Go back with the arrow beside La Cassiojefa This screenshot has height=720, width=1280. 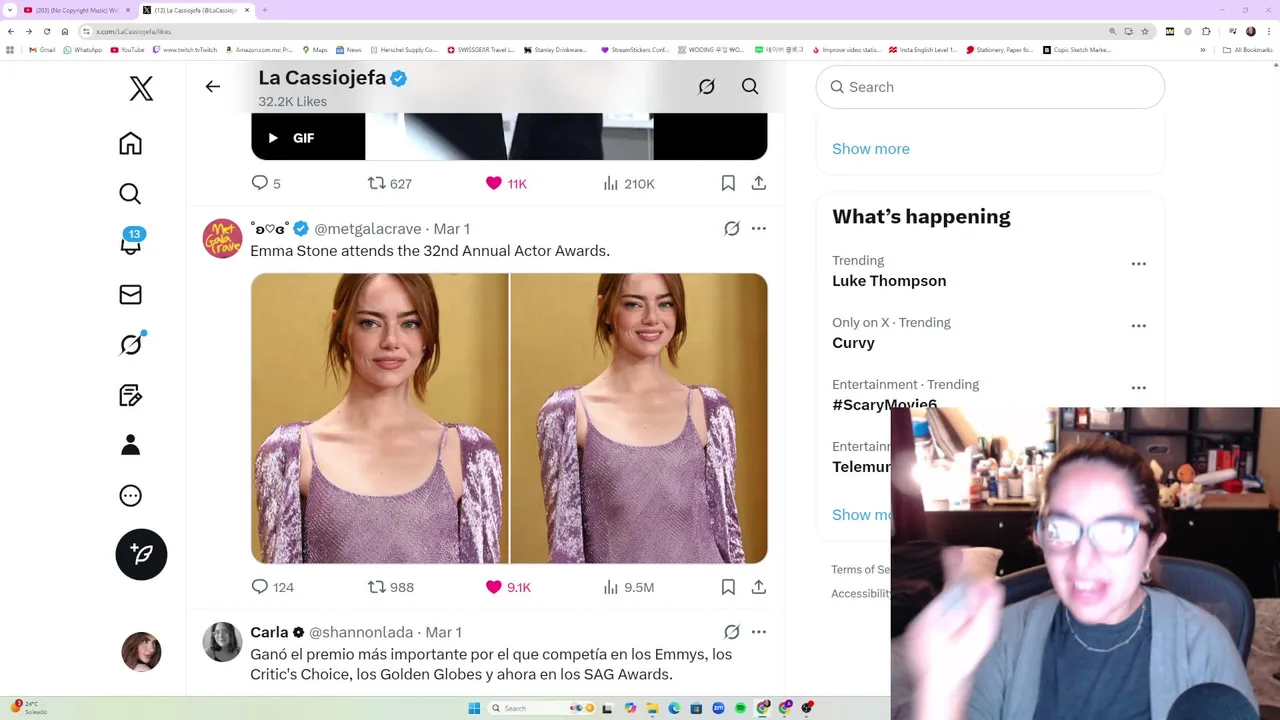click(x=212, y=87)
